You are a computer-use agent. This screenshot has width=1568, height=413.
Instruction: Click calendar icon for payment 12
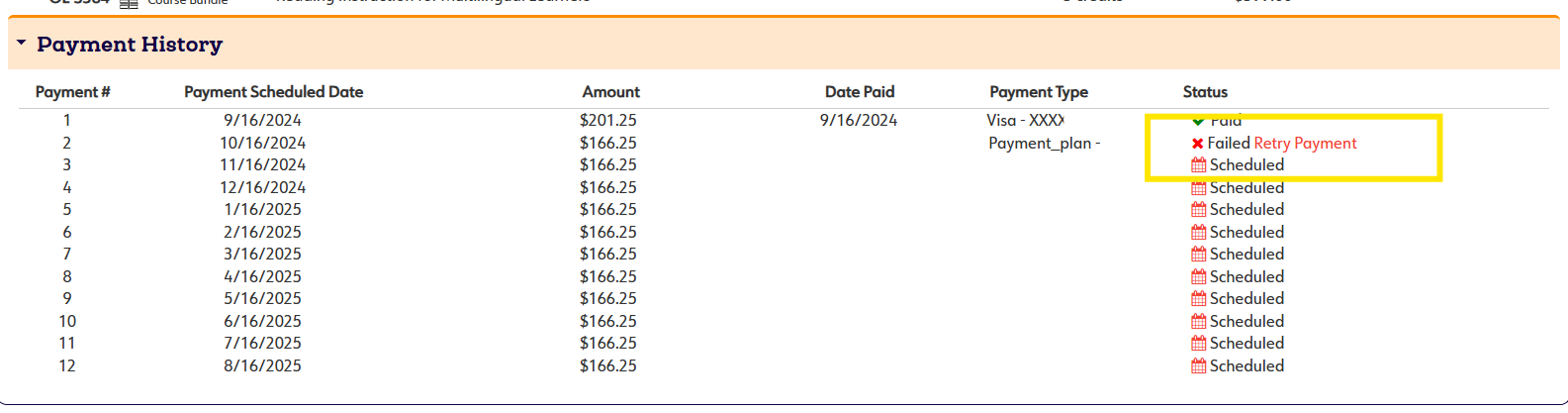[1198, 366]
